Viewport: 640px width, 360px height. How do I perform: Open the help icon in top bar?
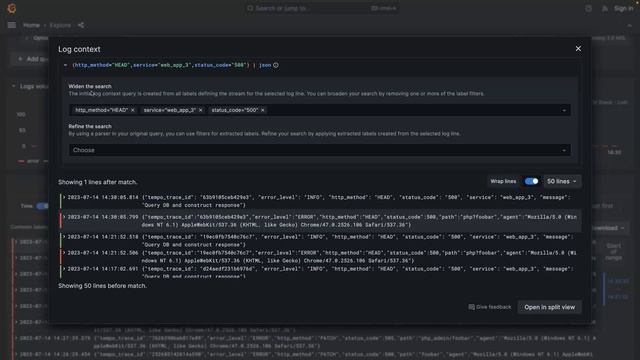pos(588,8)
